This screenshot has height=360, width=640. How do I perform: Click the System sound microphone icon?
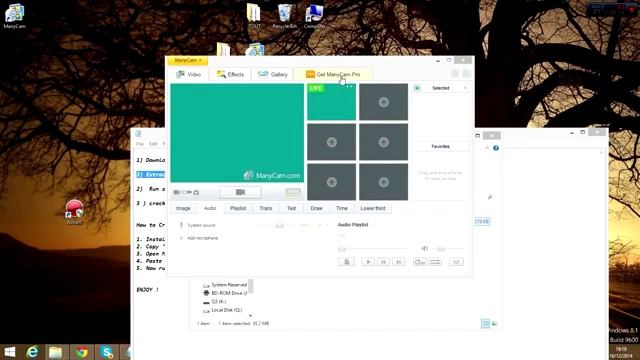181,225
